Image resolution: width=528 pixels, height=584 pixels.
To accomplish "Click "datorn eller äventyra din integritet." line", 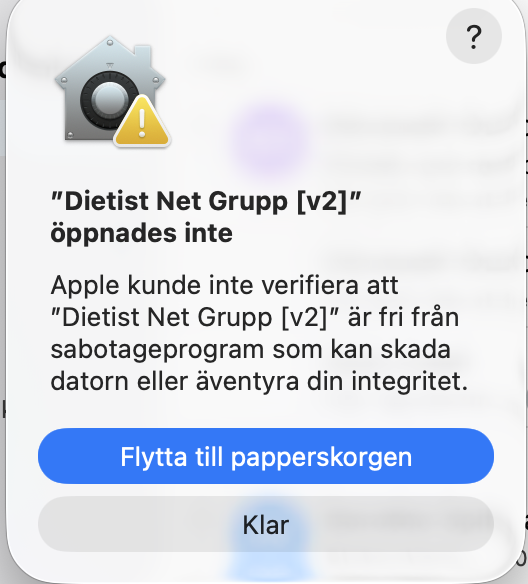I will (259, 382).
